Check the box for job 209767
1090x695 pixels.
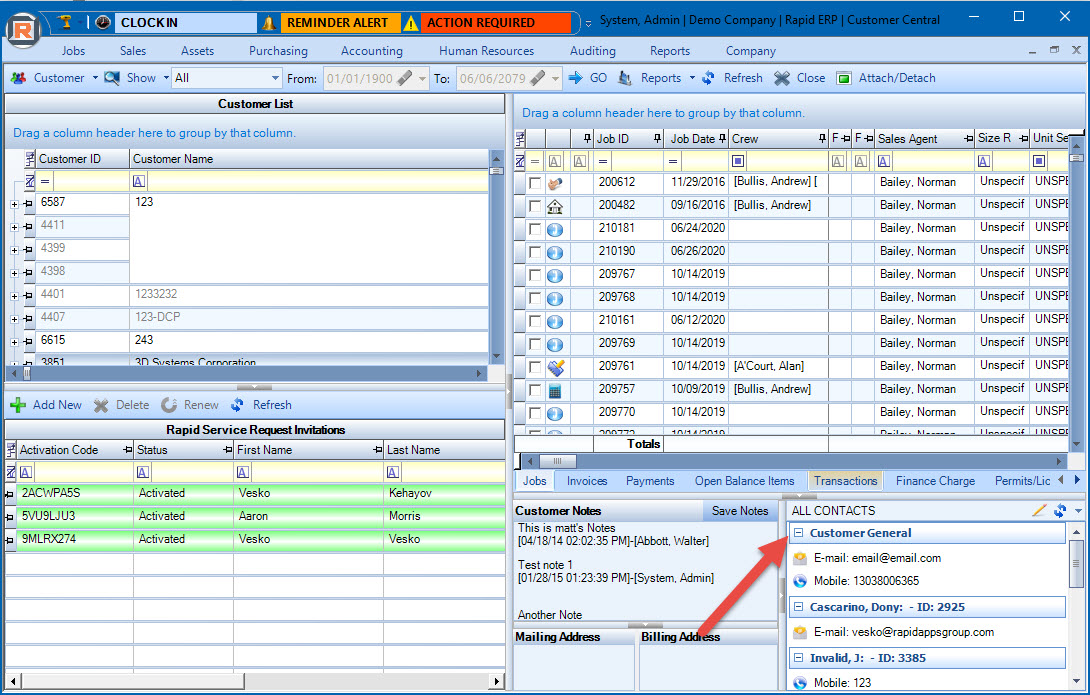(x=535, y=275)
